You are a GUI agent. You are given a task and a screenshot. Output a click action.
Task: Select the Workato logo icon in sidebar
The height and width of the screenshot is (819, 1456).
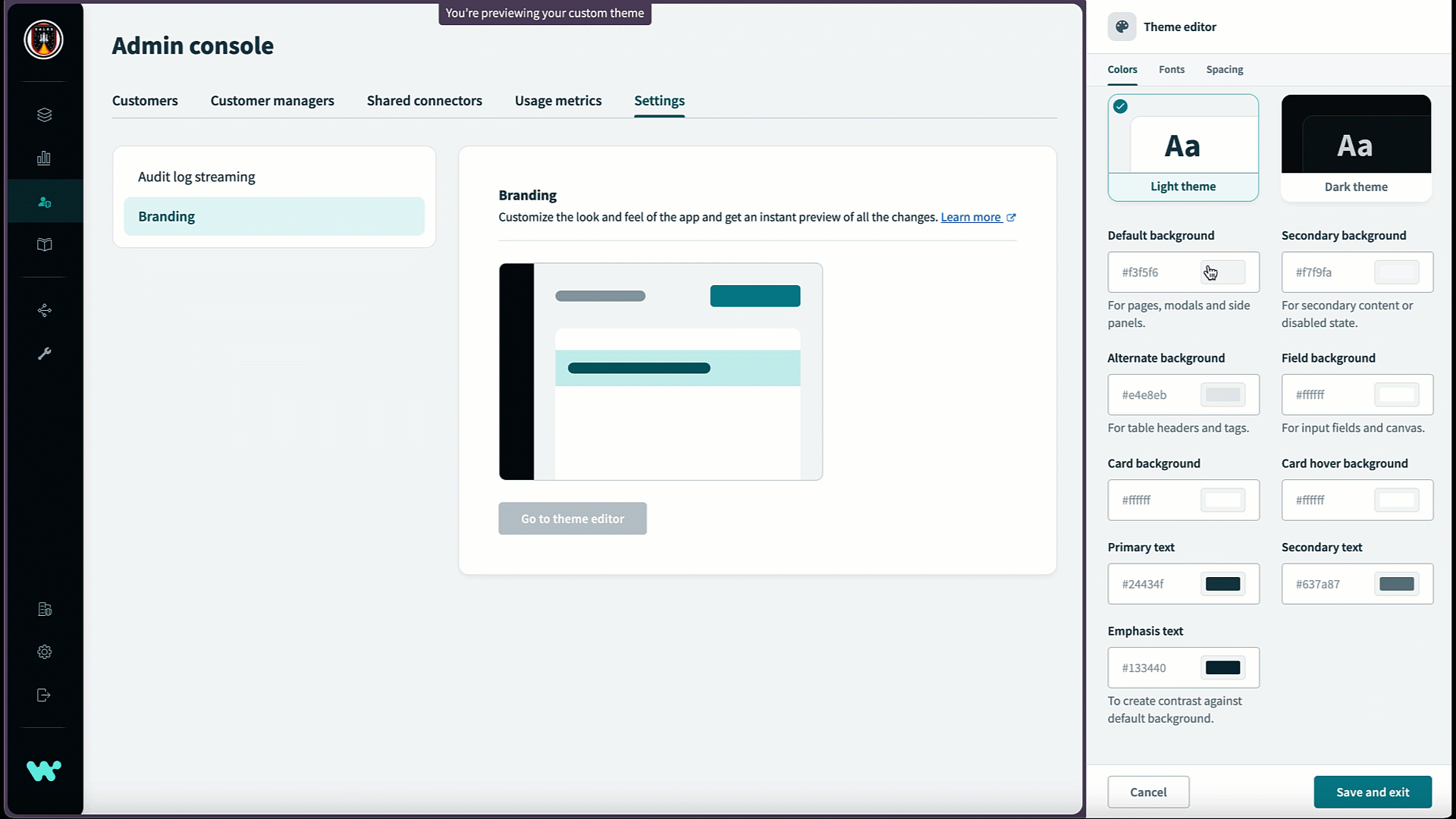pos(44,770)
